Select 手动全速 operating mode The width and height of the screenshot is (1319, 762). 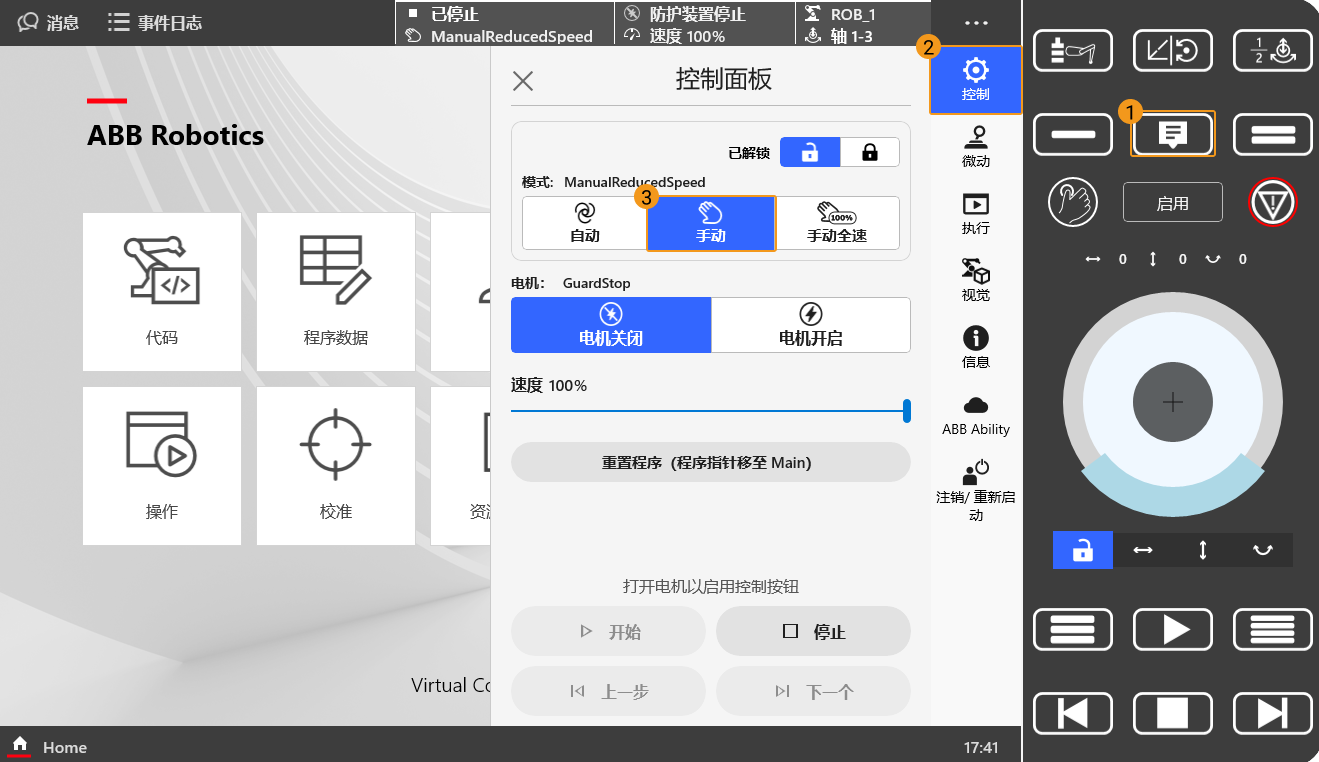(838, 222)
